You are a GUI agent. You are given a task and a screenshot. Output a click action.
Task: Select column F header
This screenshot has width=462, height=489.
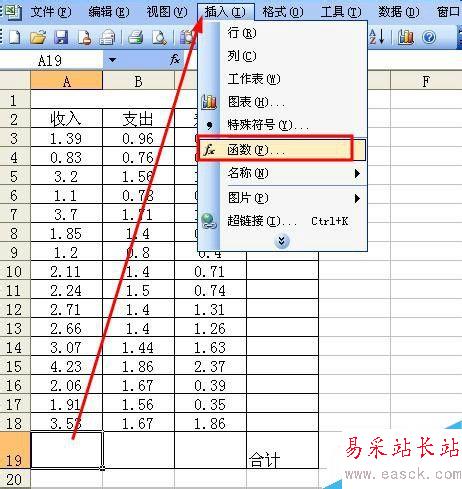tap(426, 81)
